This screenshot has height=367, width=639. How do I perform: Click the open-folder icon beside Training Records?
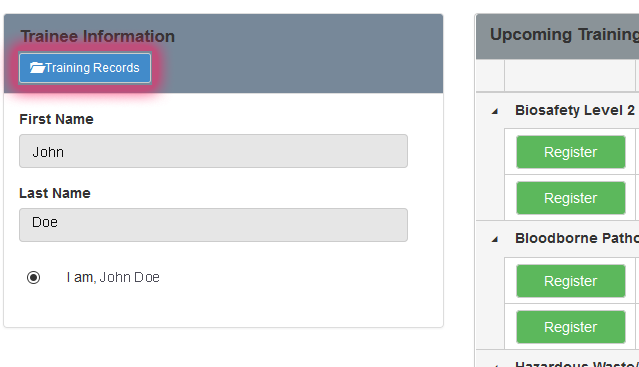point(37,68)
